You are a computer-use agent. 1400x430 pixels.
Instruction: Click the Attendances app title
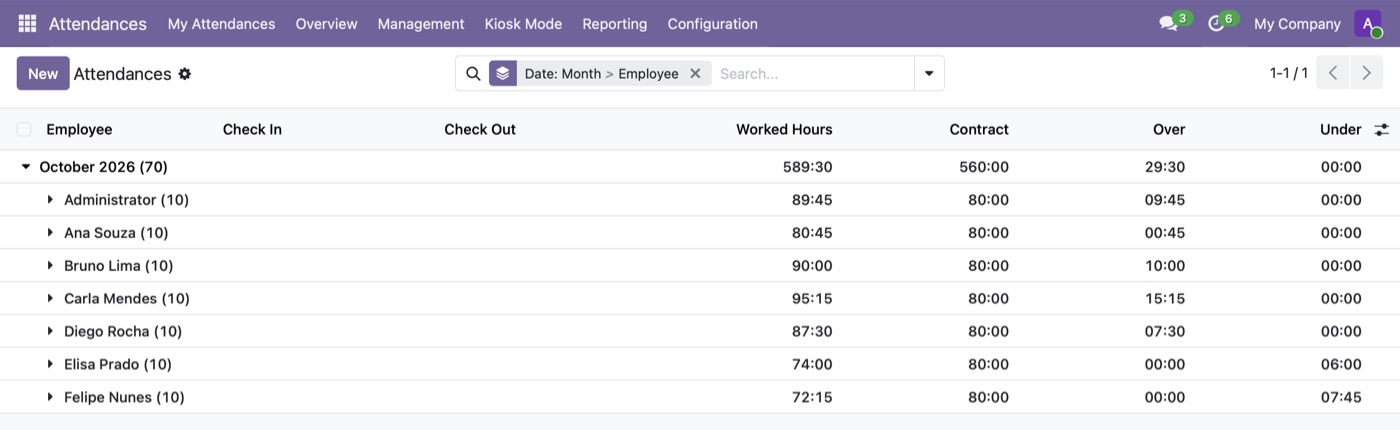(98, 23)
